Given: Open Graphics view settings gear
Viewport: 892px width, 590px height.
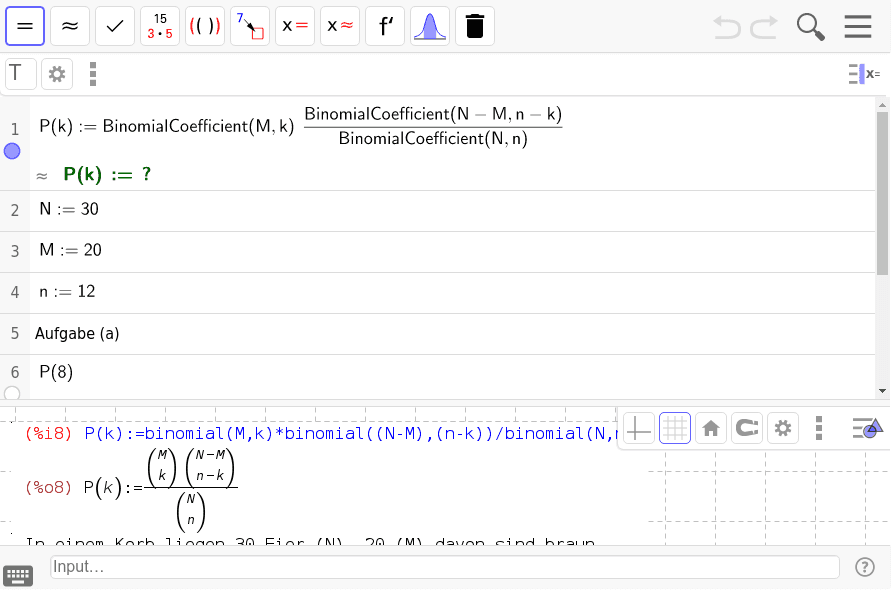Looking at the screenshot, I should pos(783,428).
